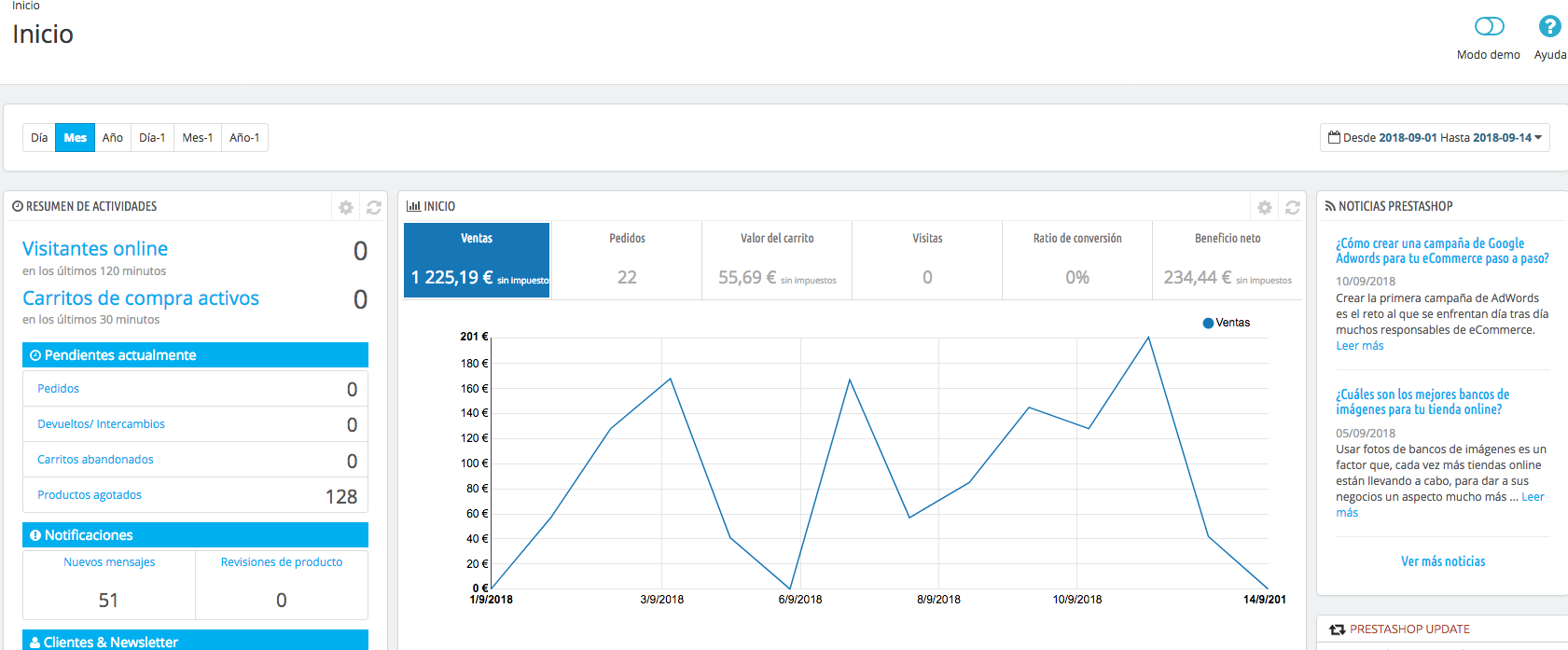
Task: Open Carritos de compra activos link
Action: (x=141, y=298)
